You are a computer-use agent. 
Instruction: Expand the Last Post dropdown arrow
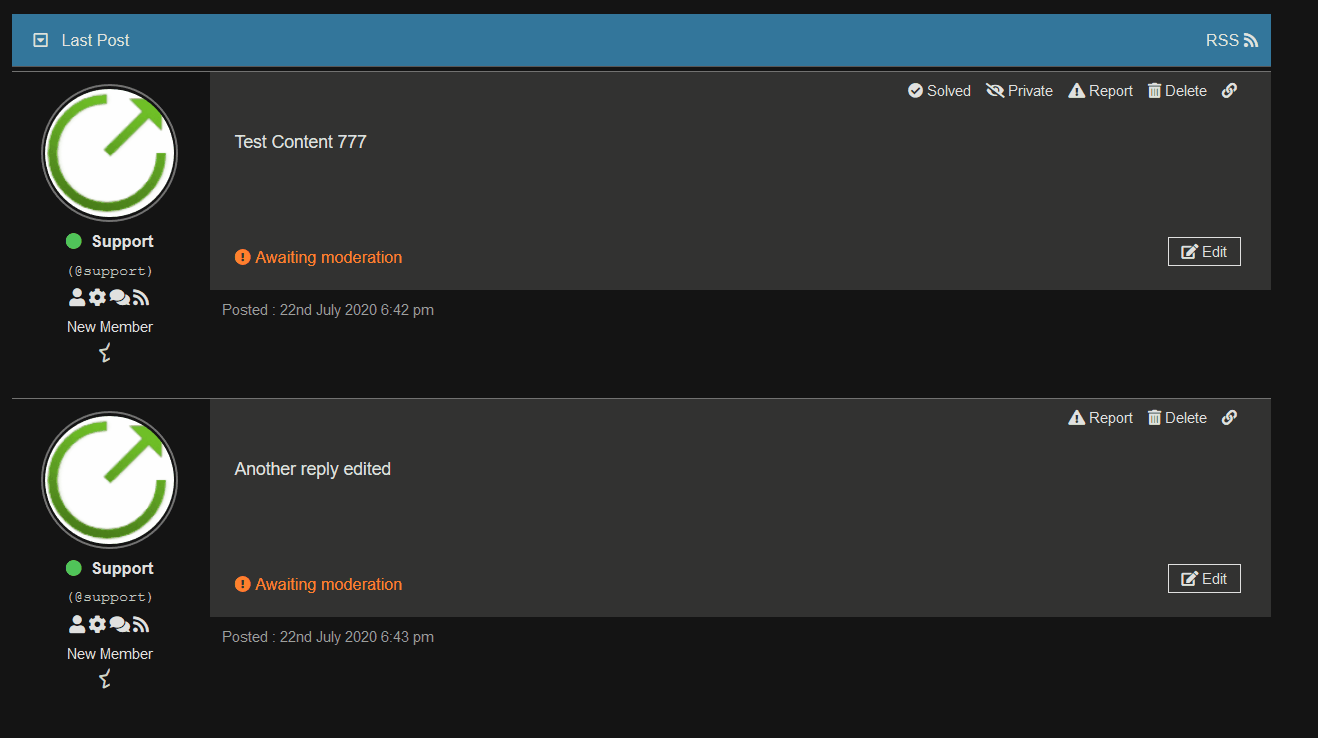tap(40, 40)
